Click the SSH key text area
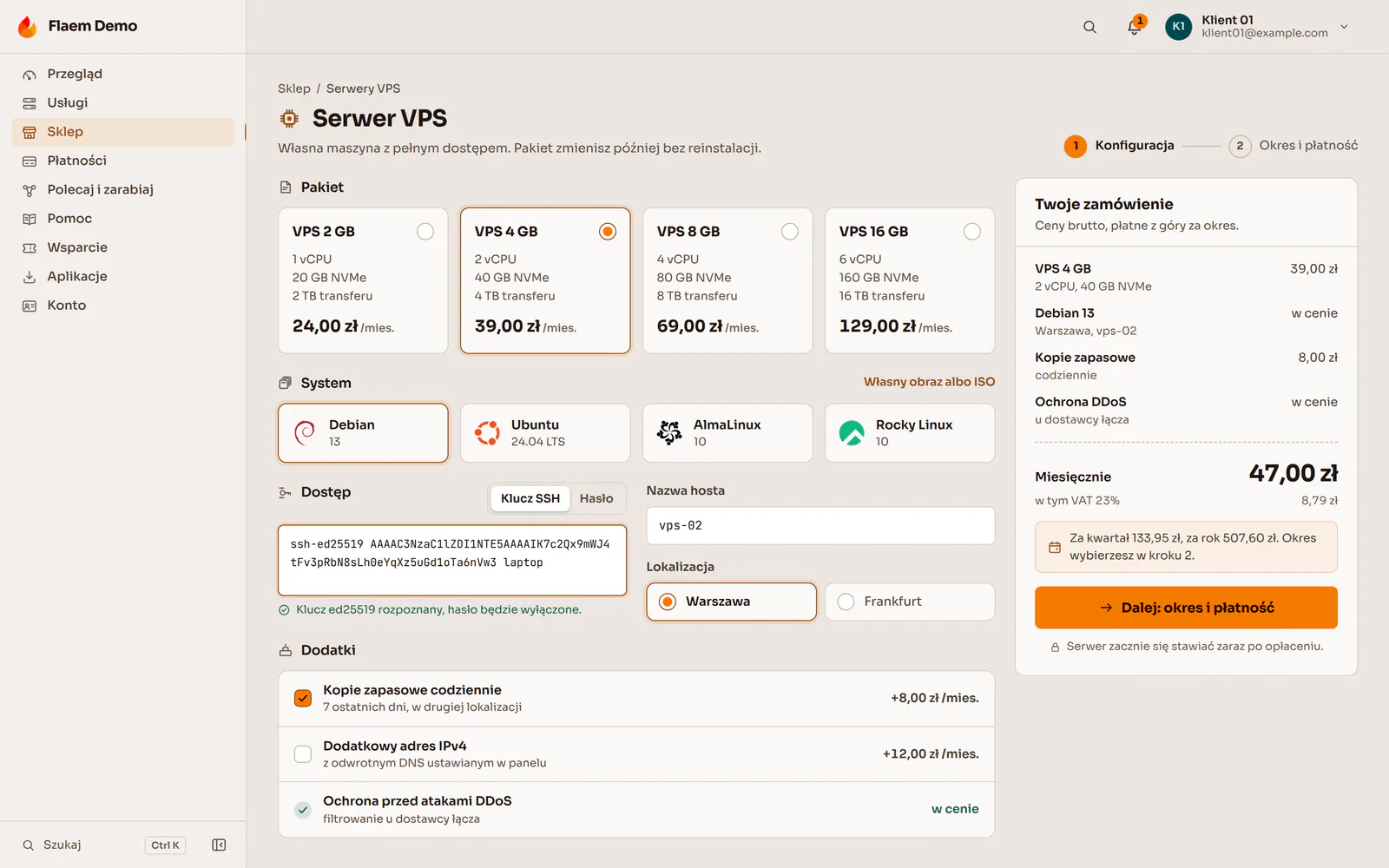 [452, 560]
